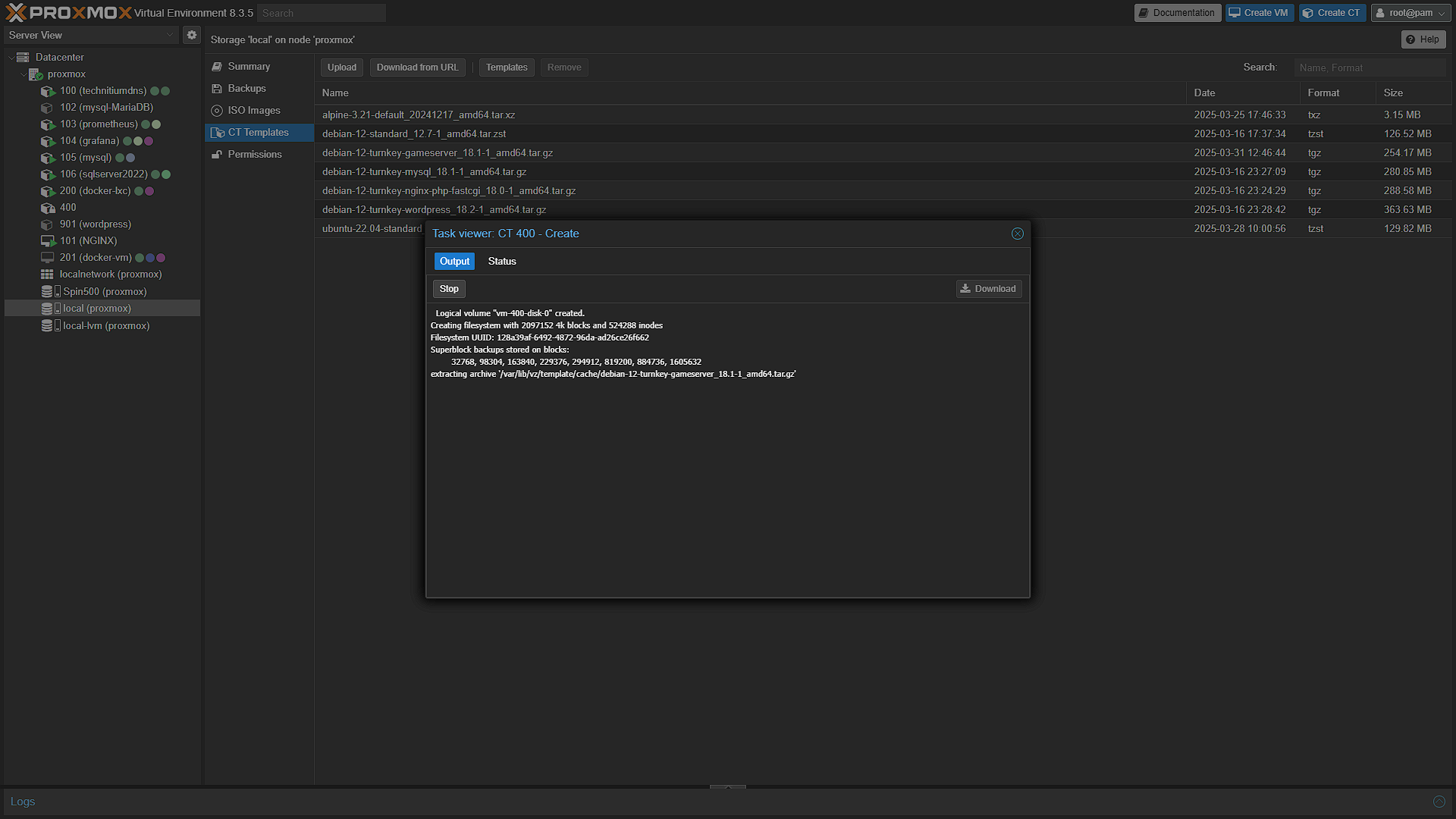Click locked container icon for 400
The height and width of the screenshot is (819, 1456).
48,208
